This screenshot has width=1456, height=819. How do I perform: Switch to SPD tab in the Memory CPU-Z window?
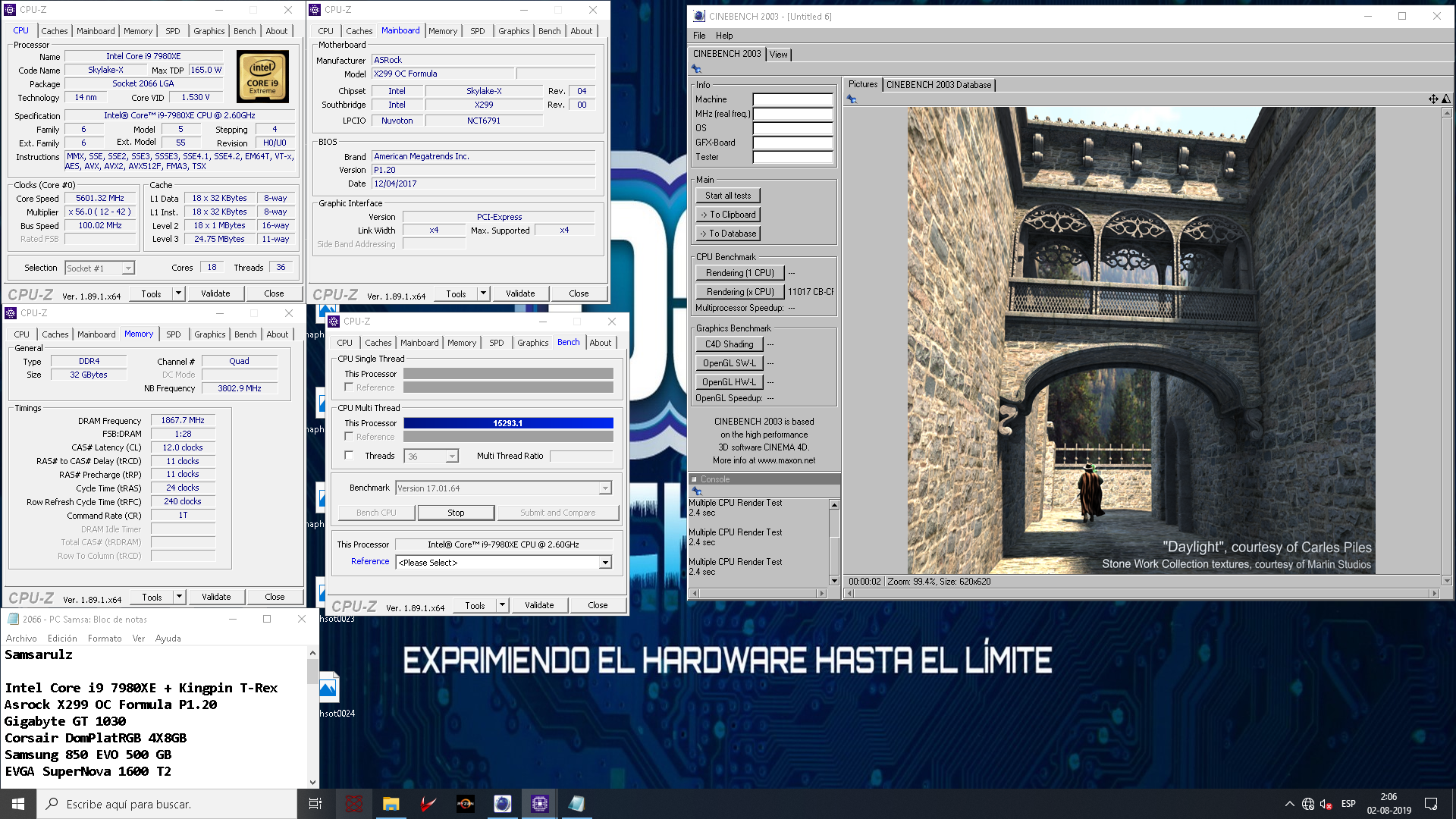tap(174, 334)
